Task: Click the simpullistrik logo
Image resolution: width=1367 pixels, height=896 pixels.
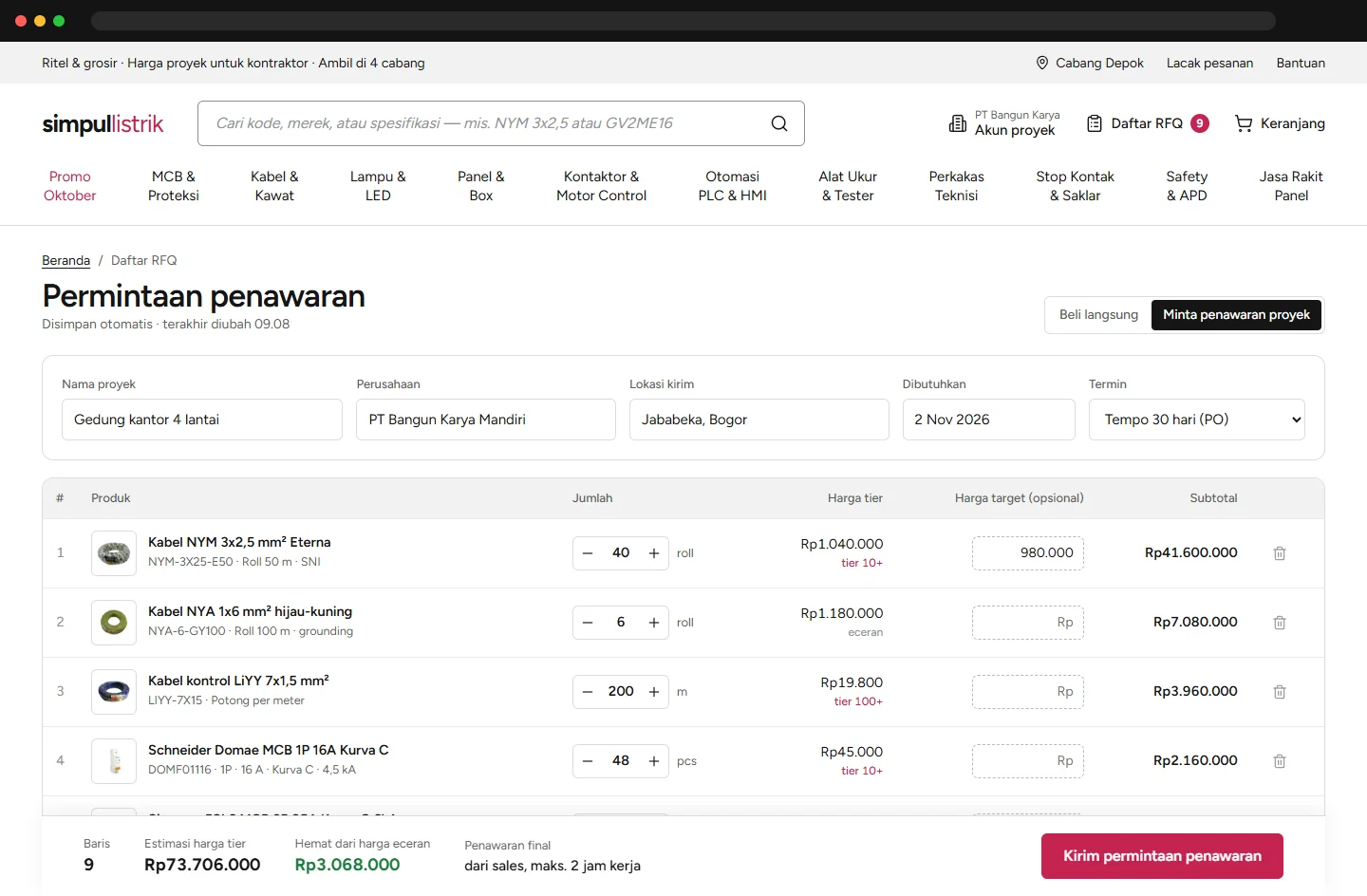Action: point(103,124)
